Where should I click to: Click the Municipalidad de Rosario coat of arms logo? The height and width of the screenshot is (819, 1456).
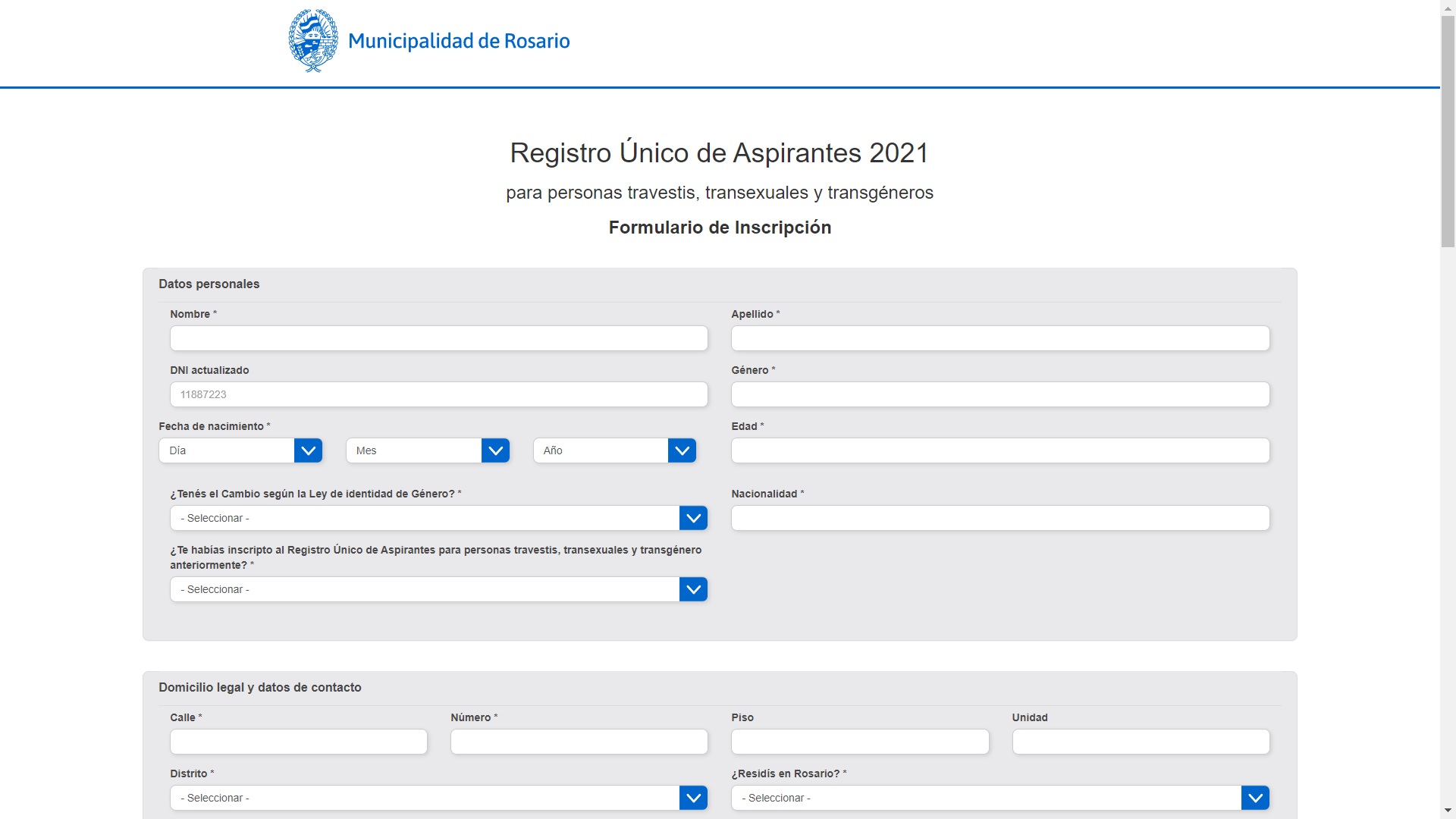(313, 41)
